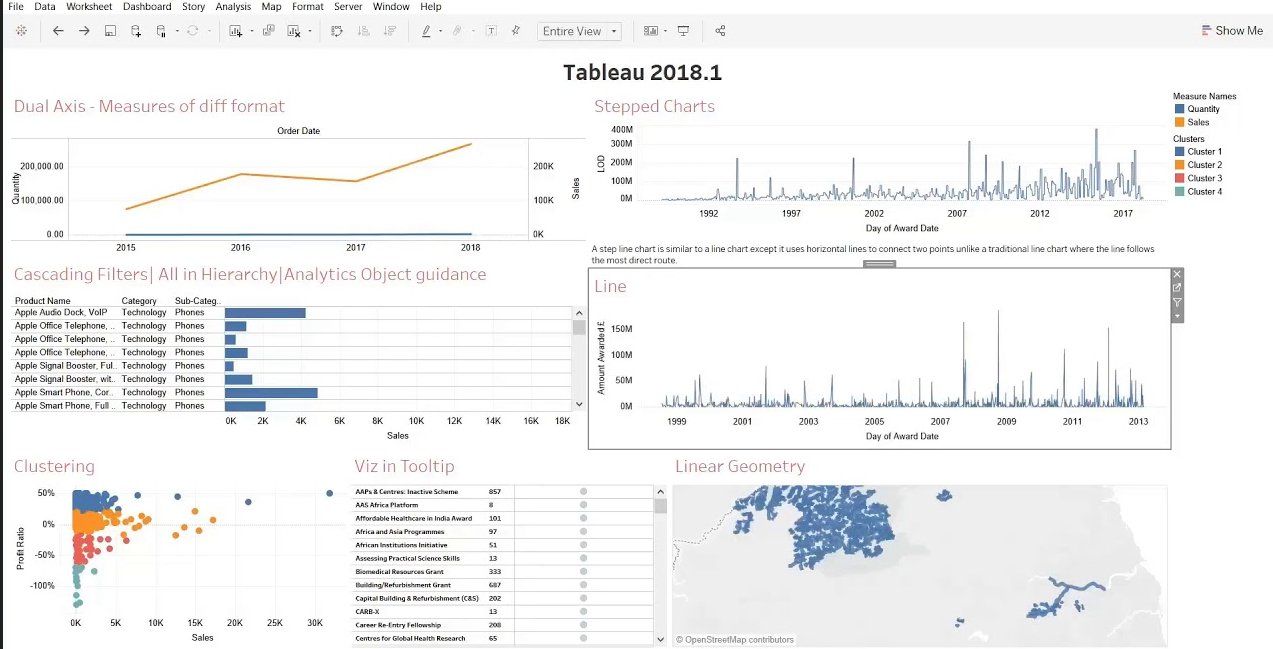
Task: Click the Show/Hide cards icon
Action: click(651, 31)
